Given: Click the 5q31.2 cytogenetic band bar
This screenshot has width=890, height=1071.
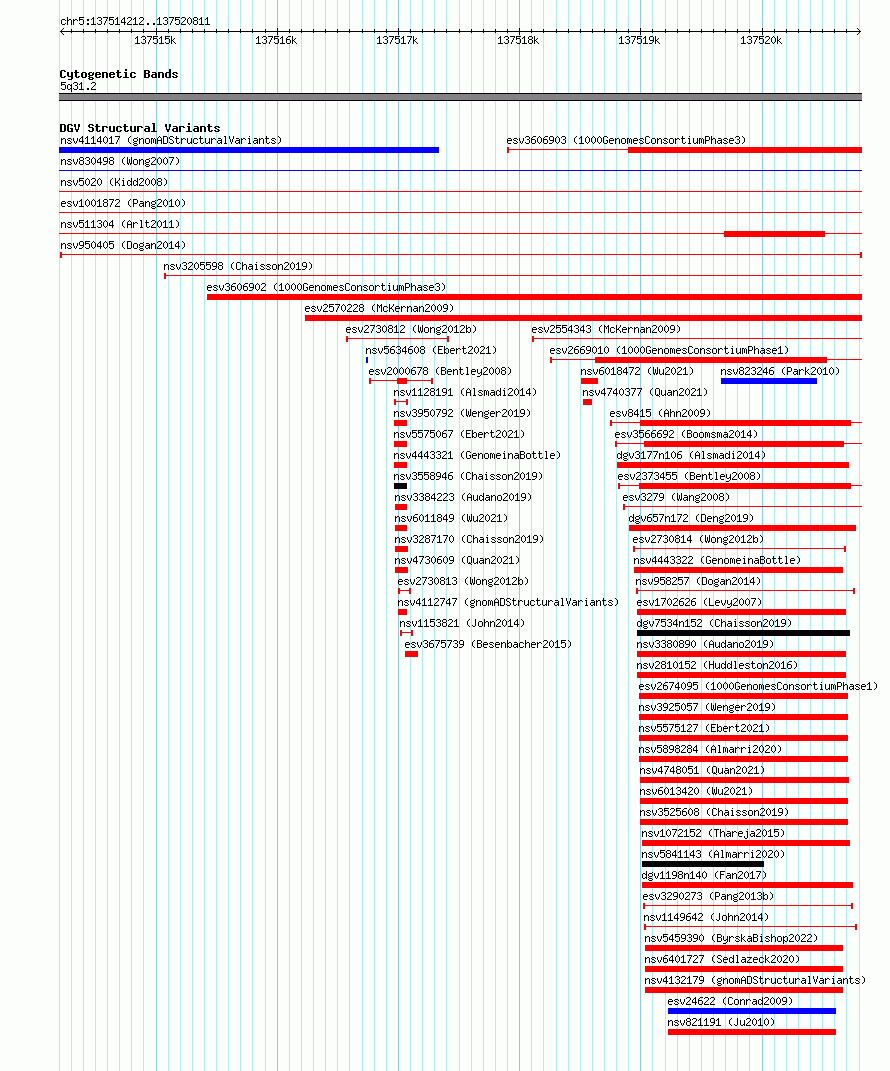Looking at the screenshot, I should point(460,97).
